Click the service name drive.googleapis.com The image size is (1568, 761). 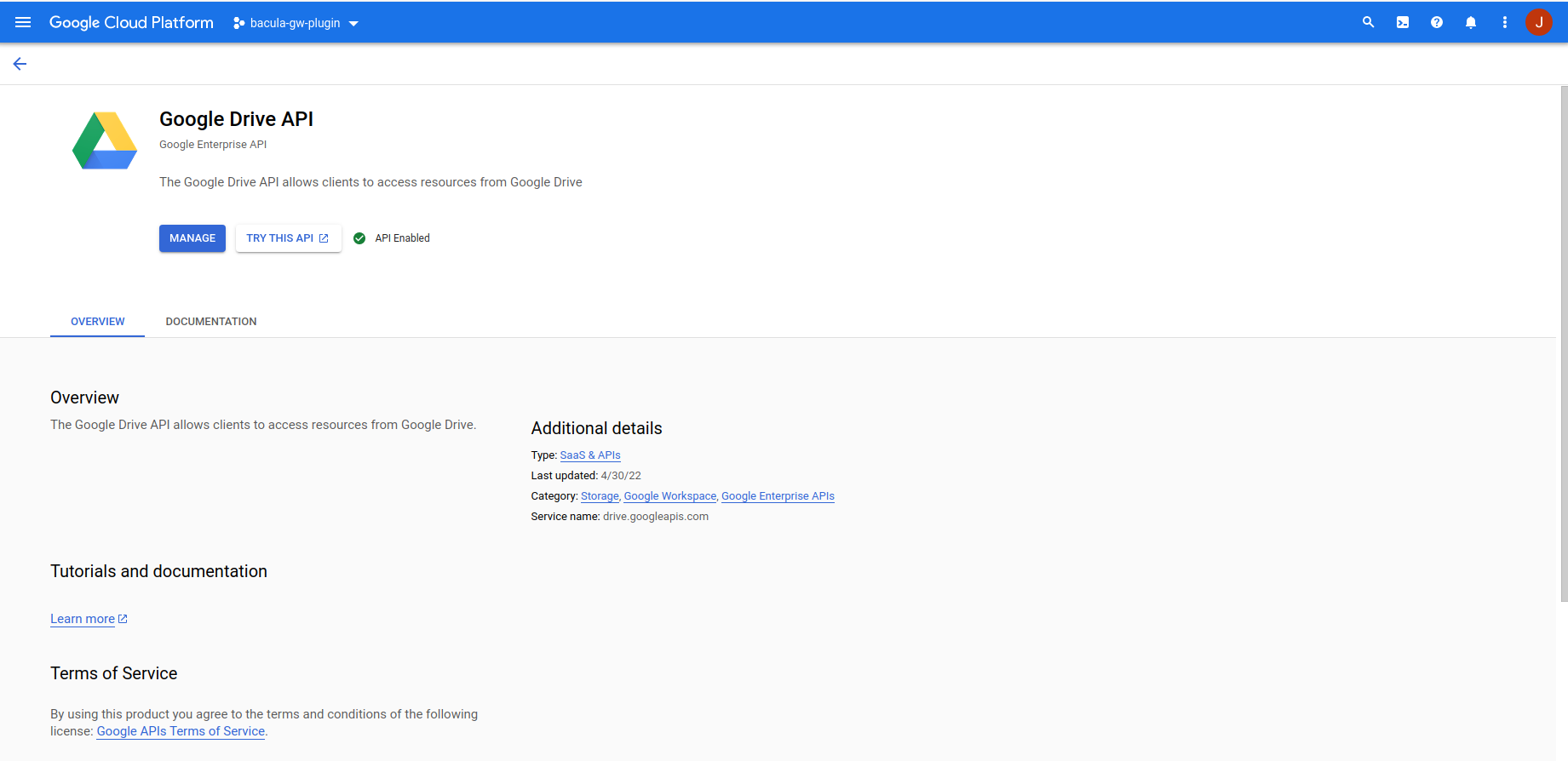tap(656, 517)
